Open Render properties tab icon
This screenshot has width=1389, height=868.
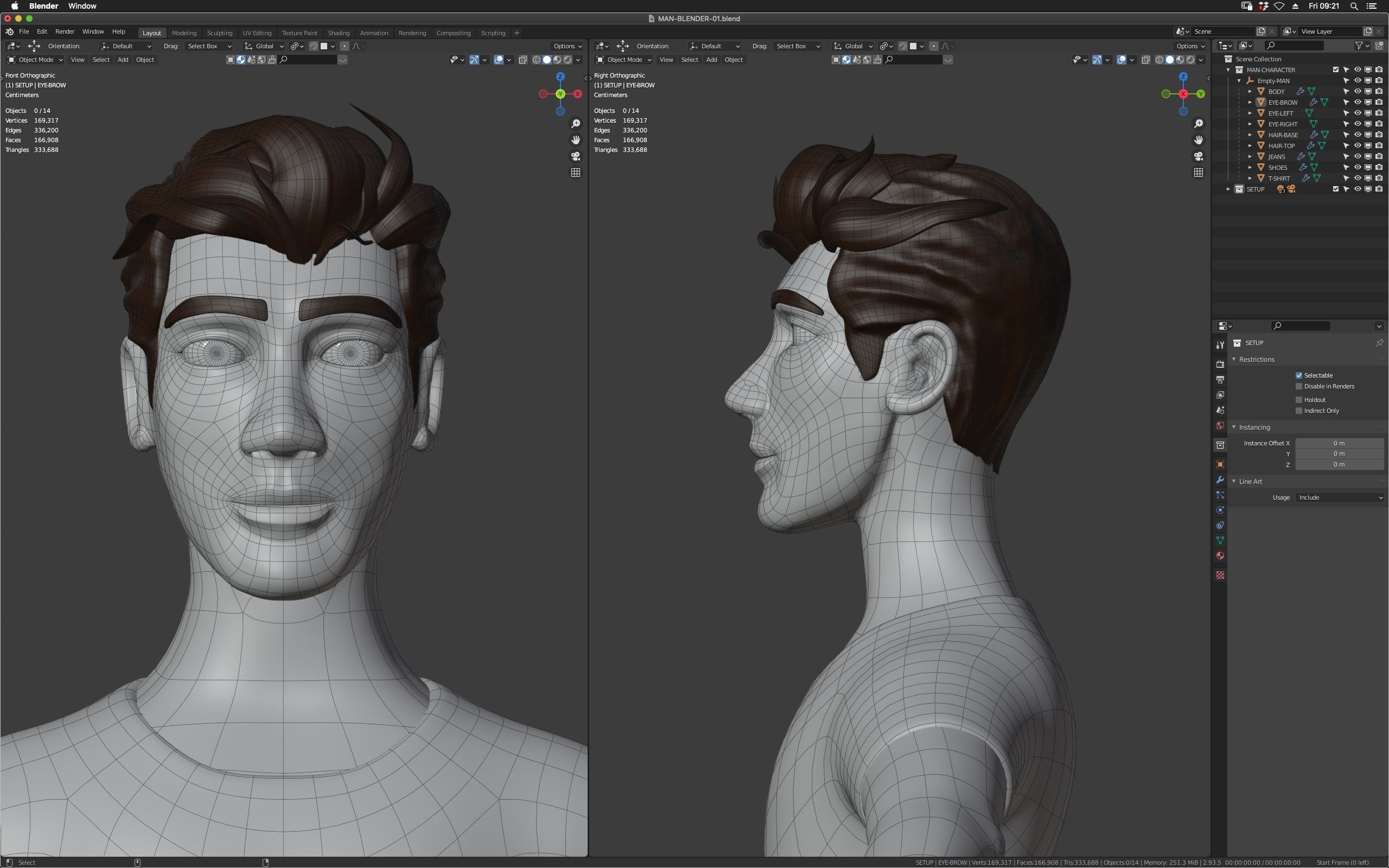[x=1220, y=364]
